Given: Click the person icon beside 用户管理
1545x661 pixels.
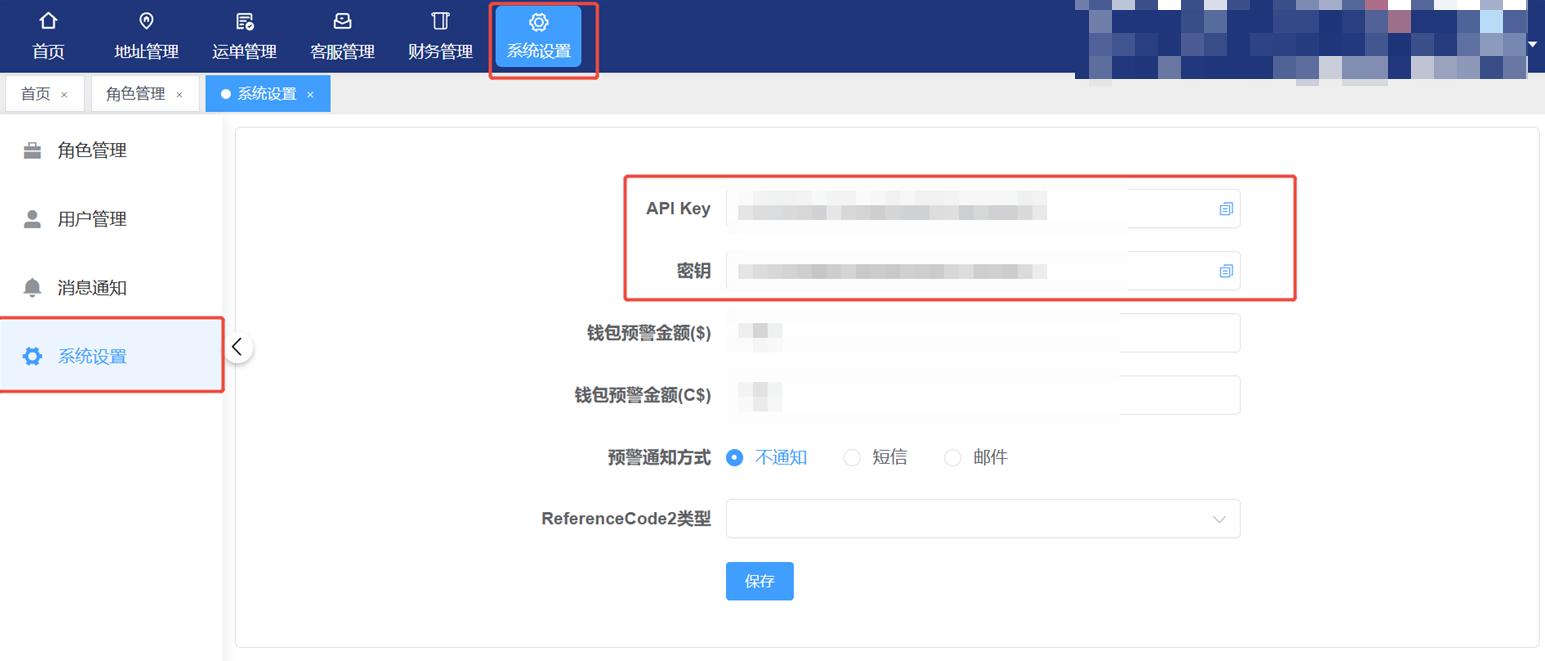Looking at the screenshot, I should (32, 219).
